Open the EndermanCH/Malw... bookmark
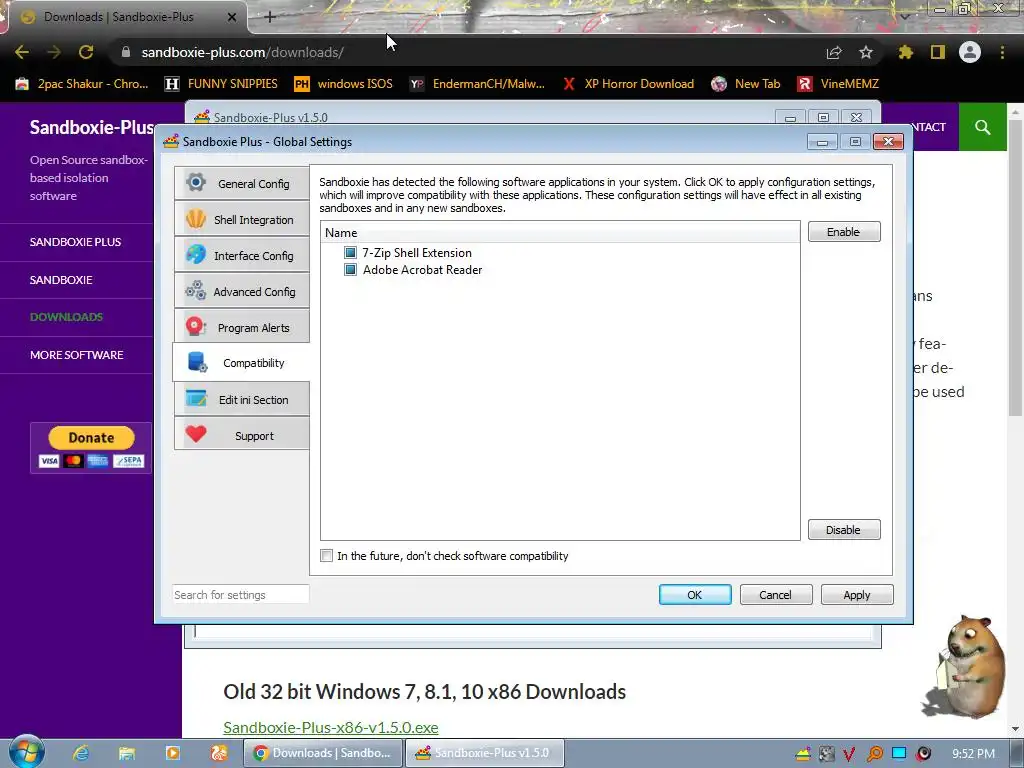 (477, 84)
